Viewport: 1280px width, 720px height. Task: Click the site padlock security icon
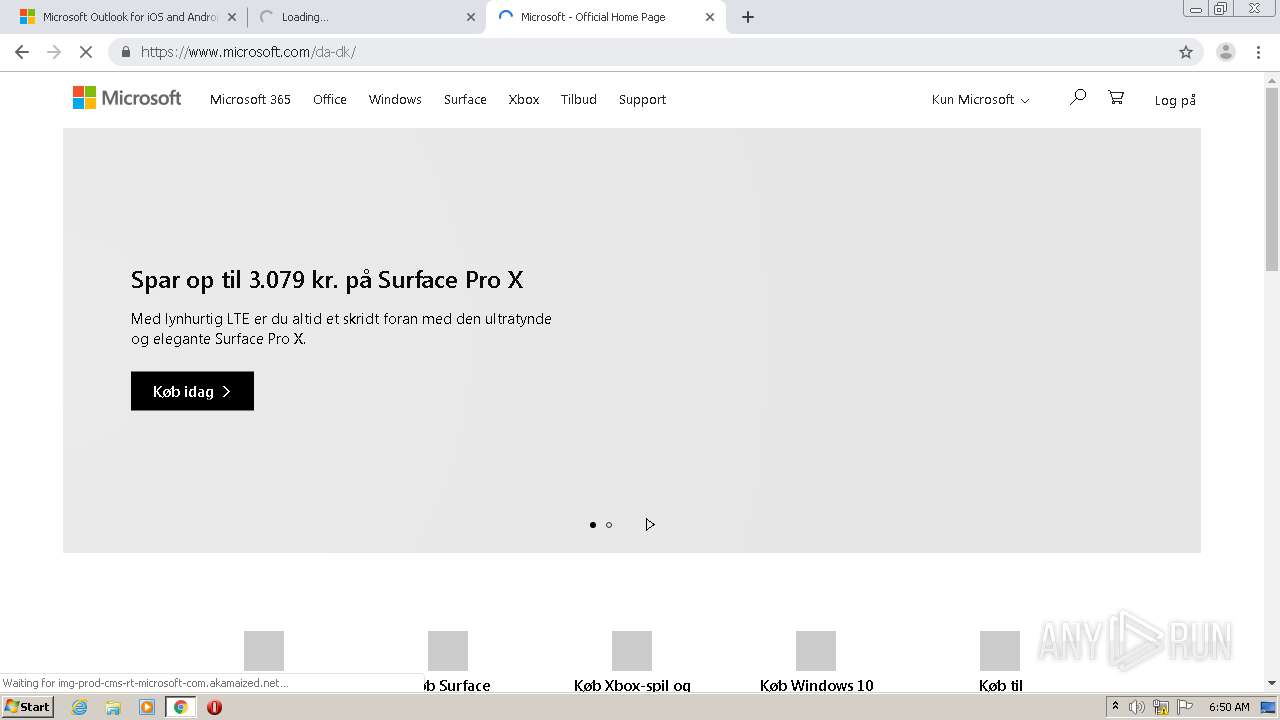pyautogui.click(x=126, y=52)
